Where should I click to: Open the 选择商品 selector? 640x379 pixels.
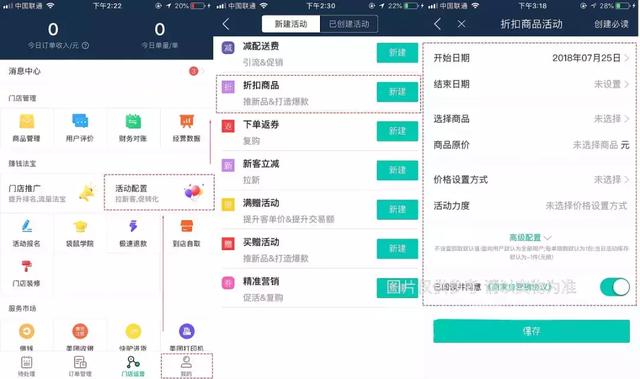tap(530, 119)
